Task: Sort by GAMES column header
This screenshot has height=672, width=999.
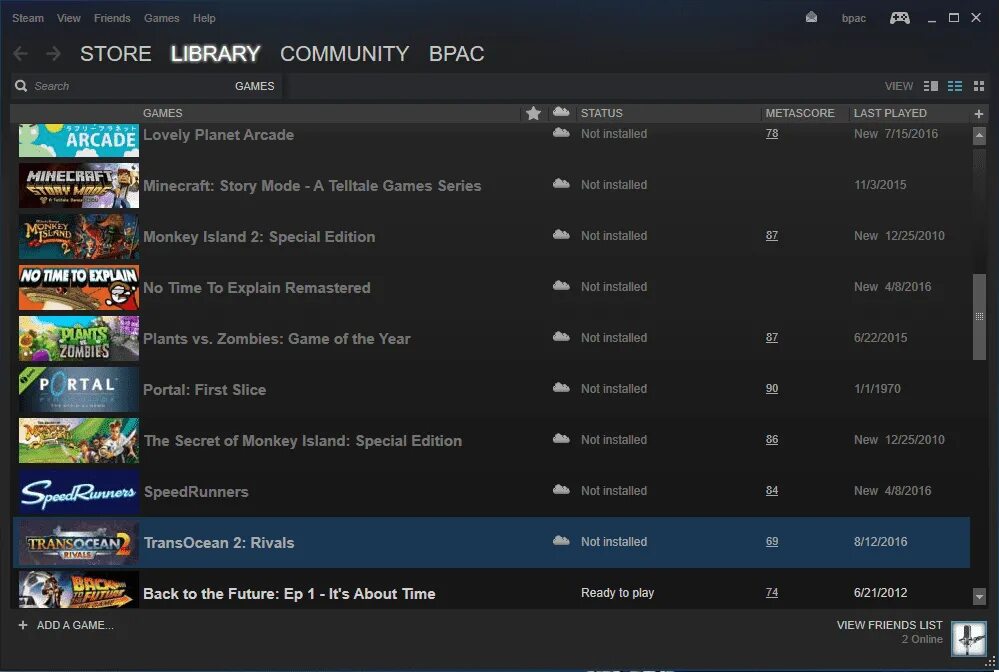Action: coord(162,113)
